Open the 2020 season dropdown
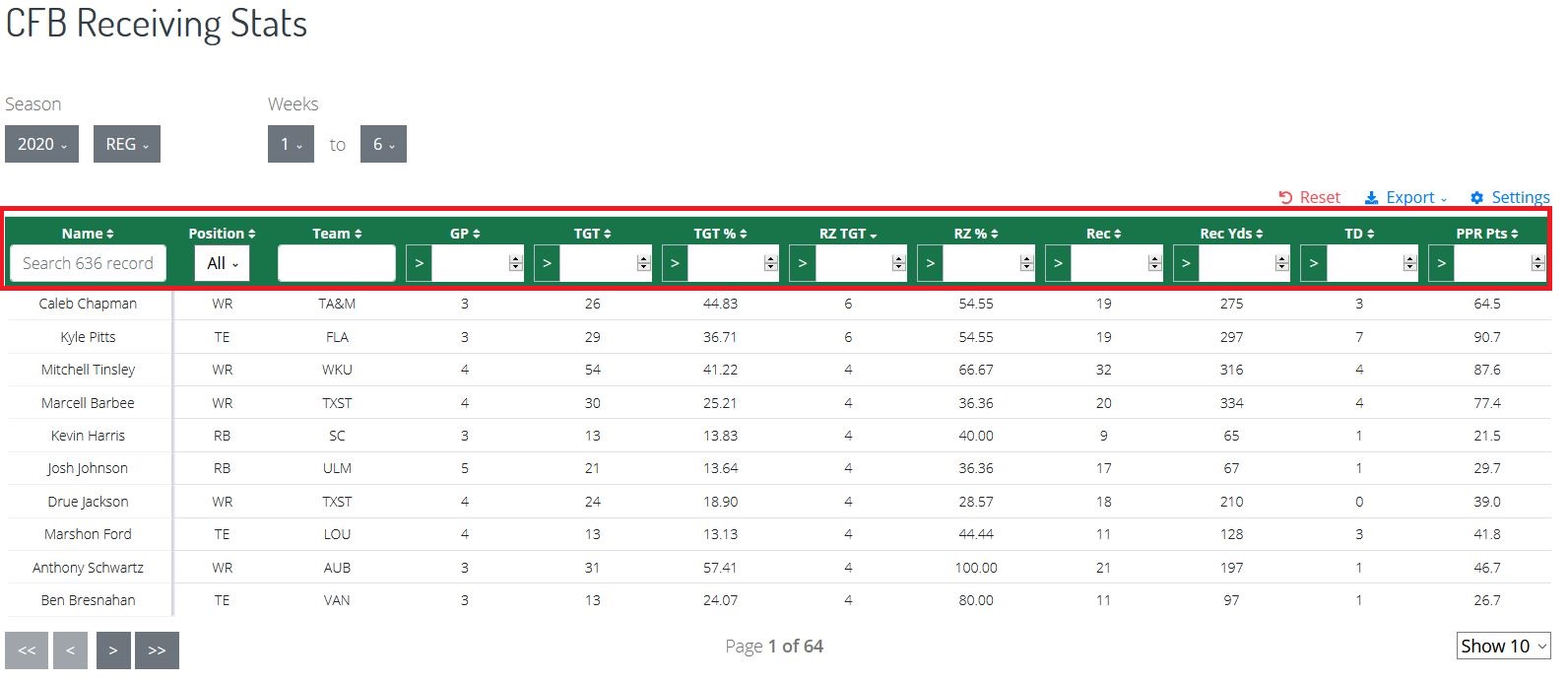This screenshot has width=1568, height=683. pos(41,144)
